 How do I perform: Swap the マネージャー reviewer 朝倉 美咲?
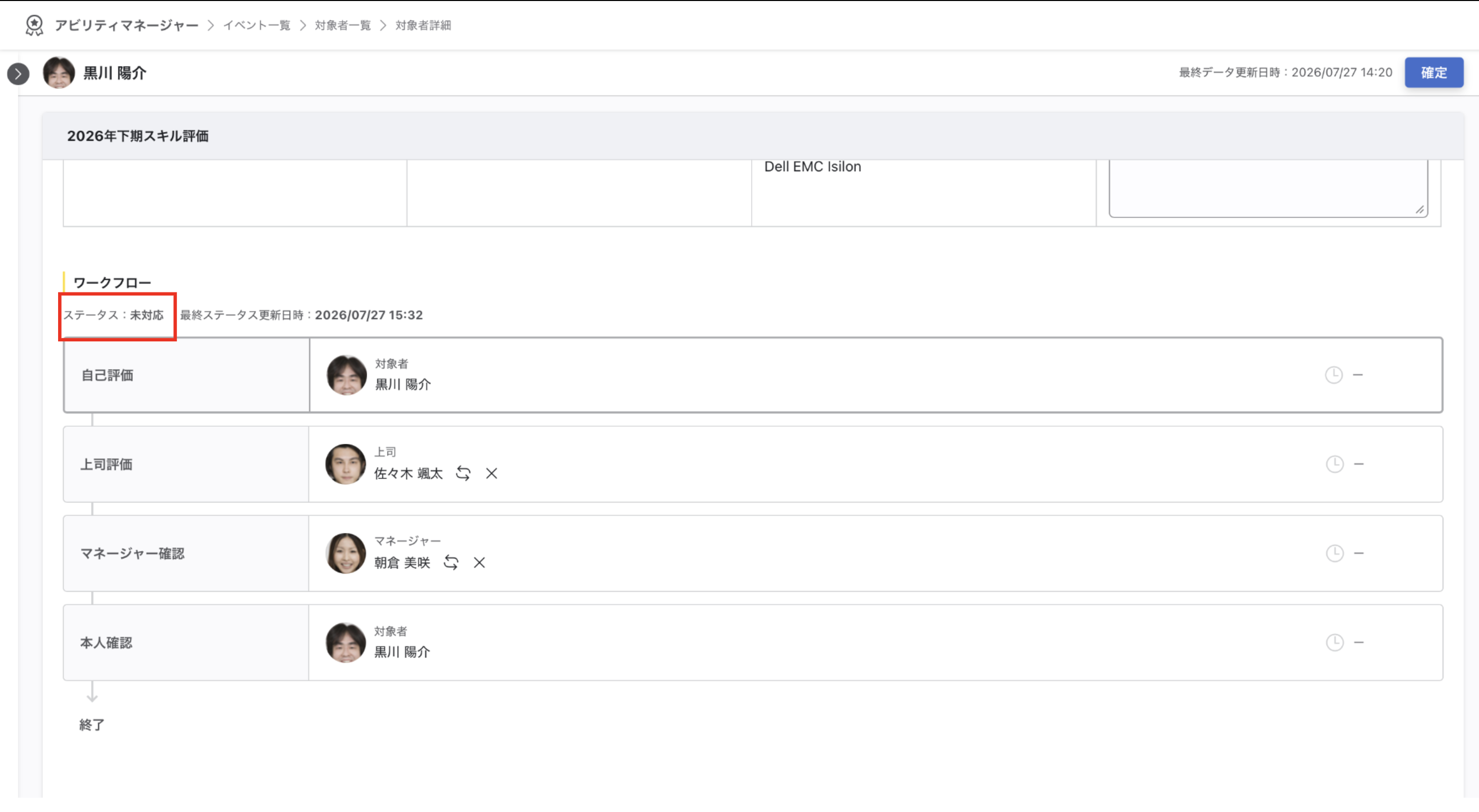point(451,563)
